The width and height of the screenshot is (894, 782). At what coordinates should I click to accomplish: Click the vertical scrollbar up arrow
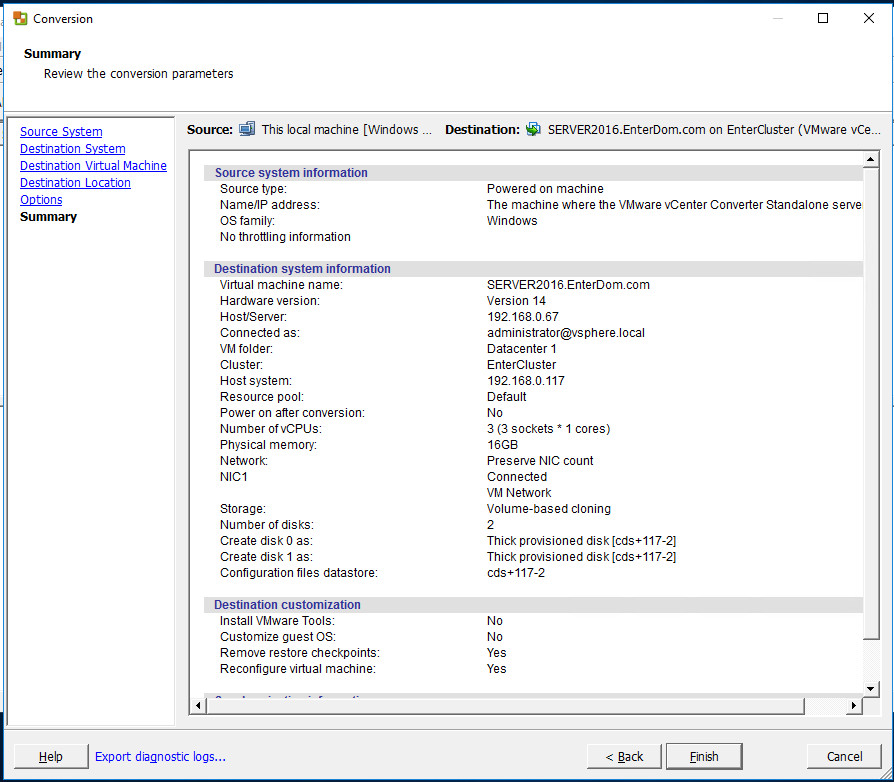point(870,159)
